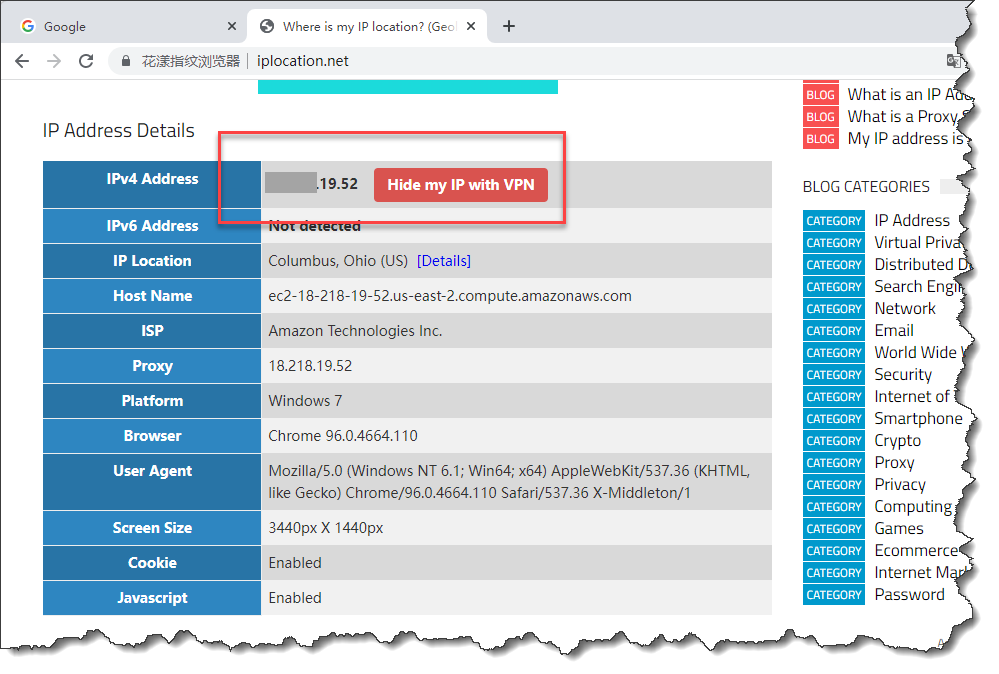Click the IP Address Details heading
This screenshot has height=674, width=999.
click(x=119, y=131)
